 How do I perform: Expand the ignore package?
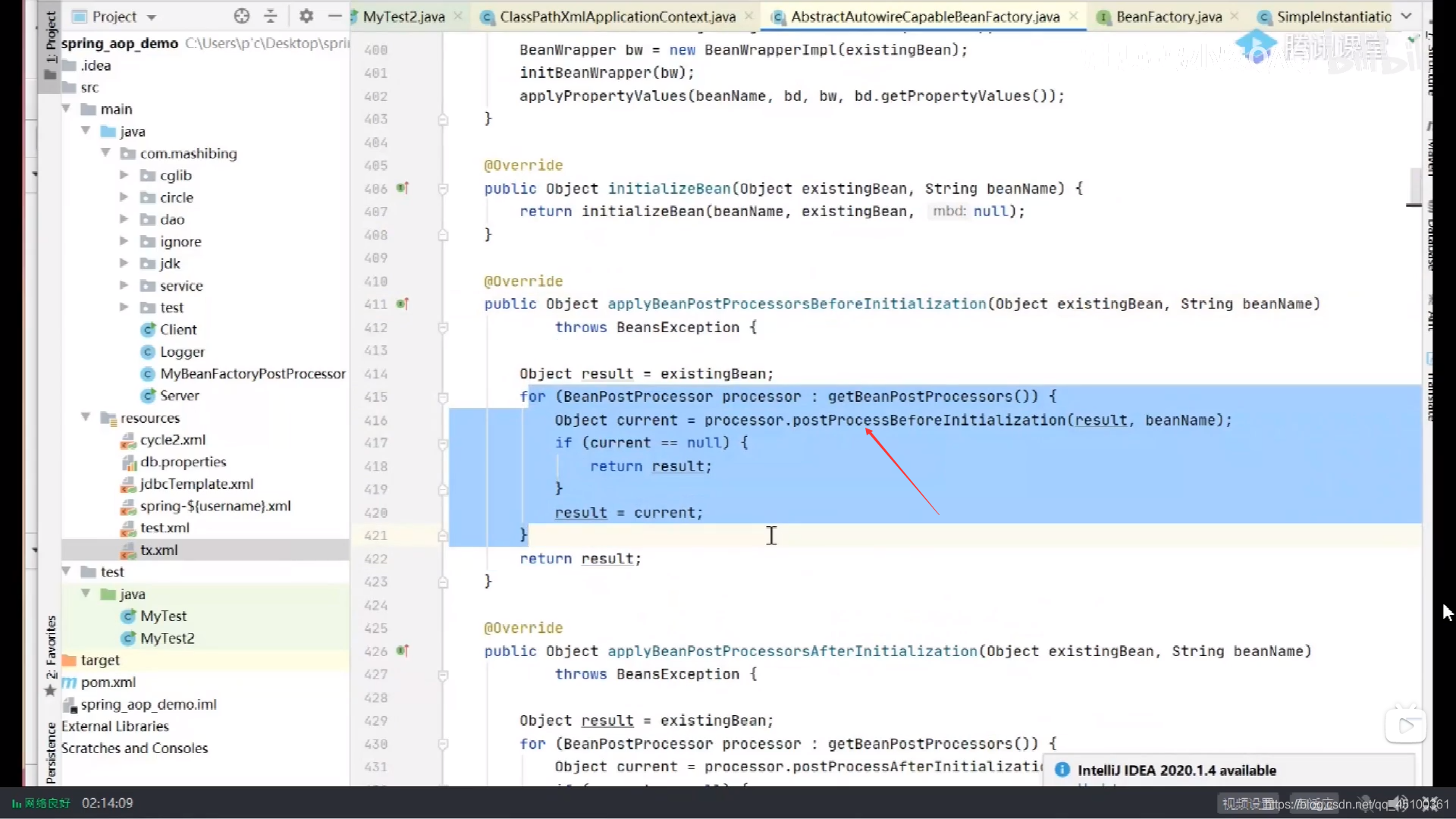pyautogui.click(x=124, y=241)
